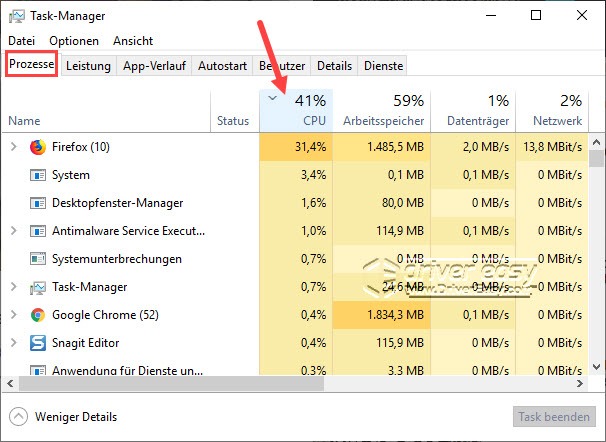Click the Desktopfenster-Manager process icon

coord(37,203)
